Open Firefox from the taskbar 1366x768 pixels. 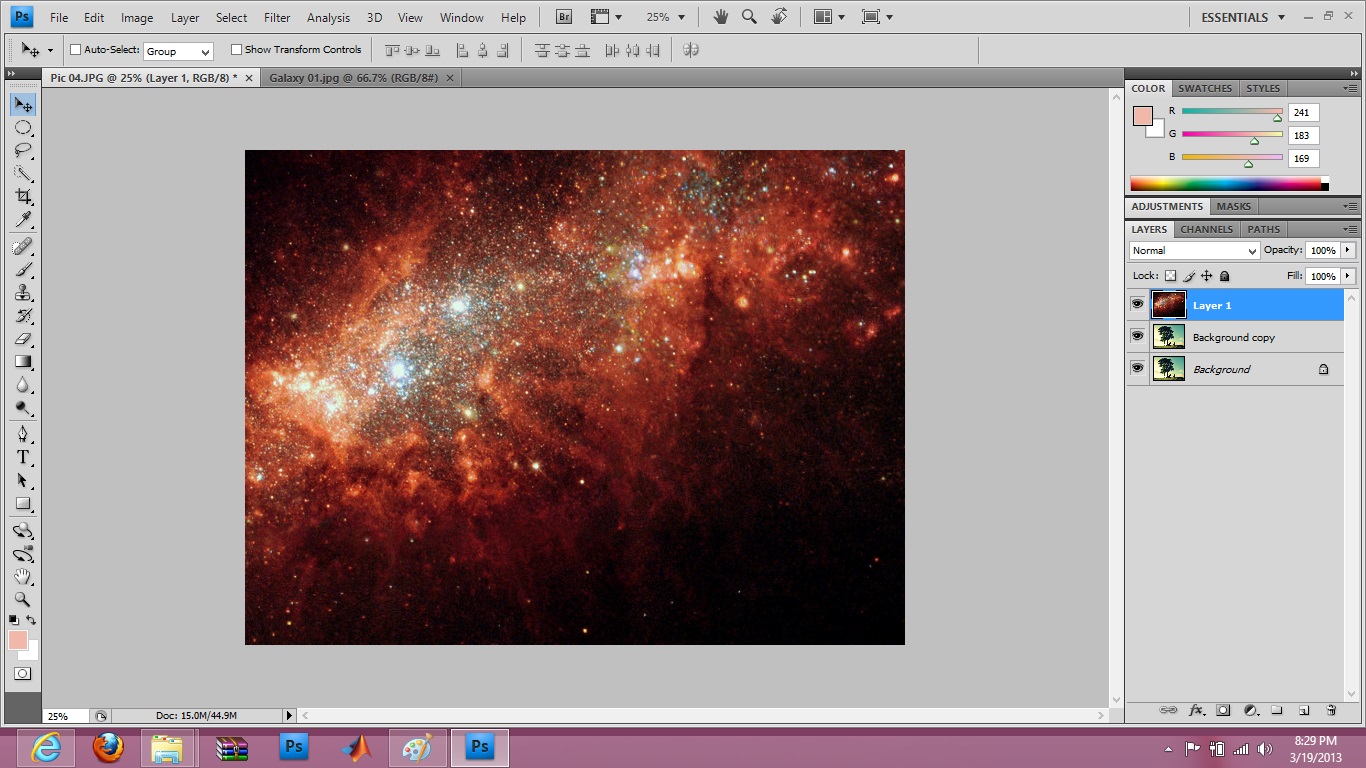point(108,747)
